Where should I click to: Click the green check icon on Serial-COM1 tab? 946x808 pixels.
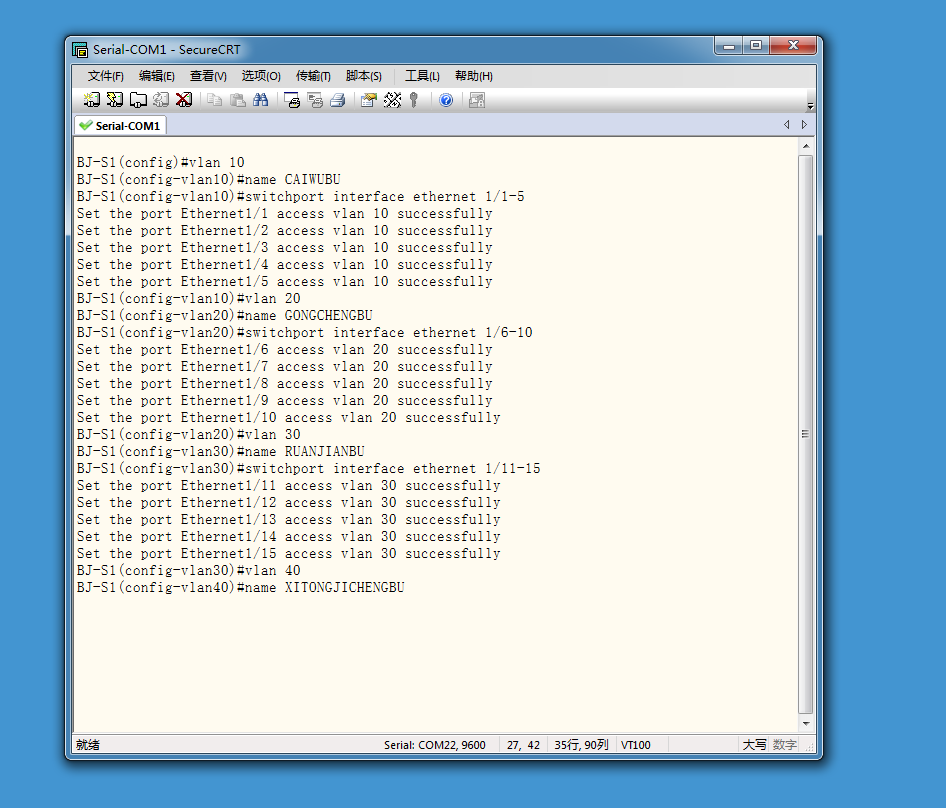point(86,126)
